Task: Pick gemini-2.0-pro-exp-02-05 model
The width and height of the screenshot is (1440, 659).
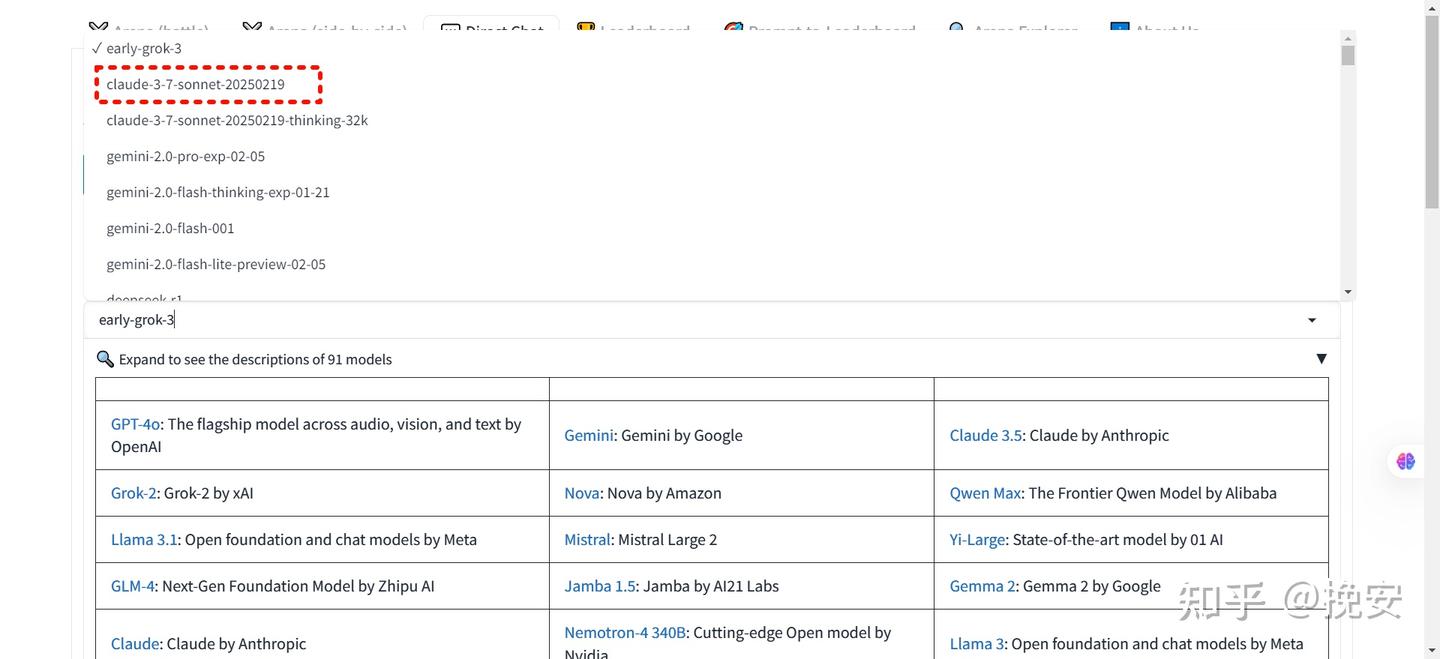Action: pos(186,156)
